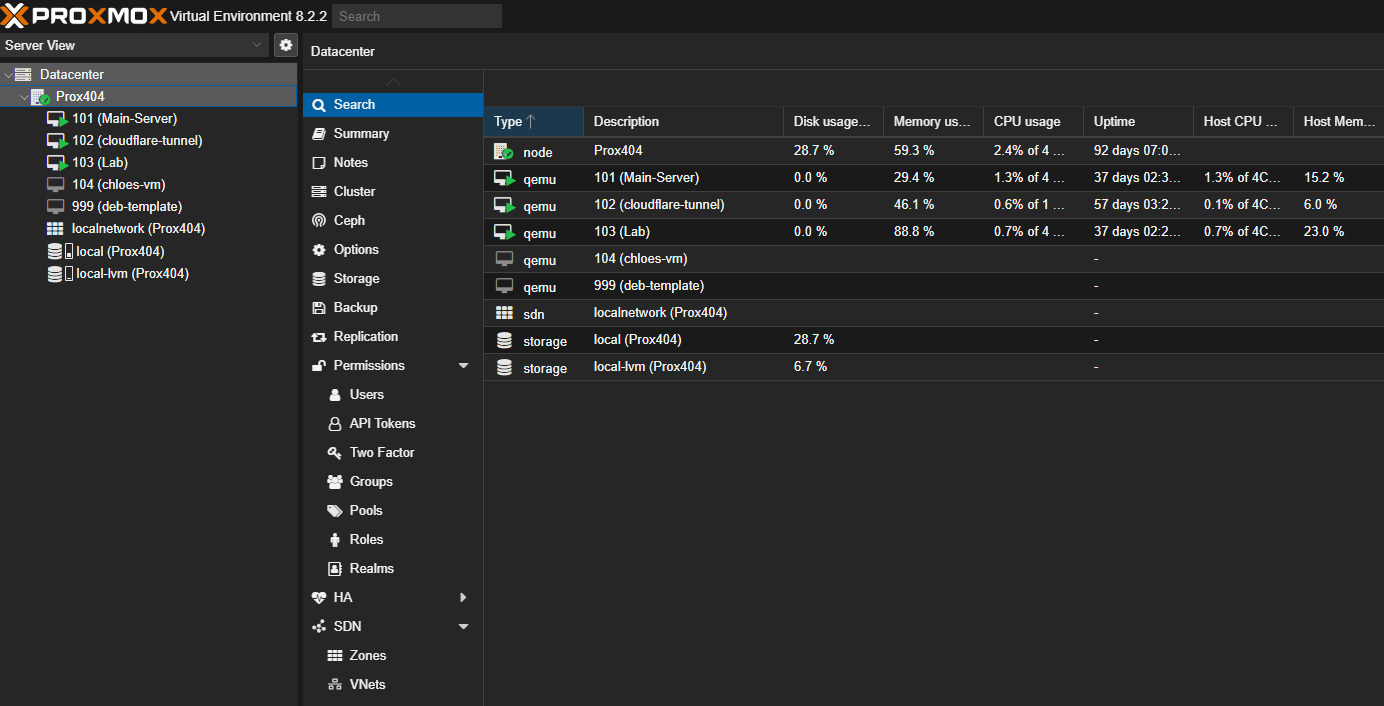Image resolution: width=1384 pixels, height=706 pixels.
Task: Sort table by Uptime column header
Action: coord(1114,122)
